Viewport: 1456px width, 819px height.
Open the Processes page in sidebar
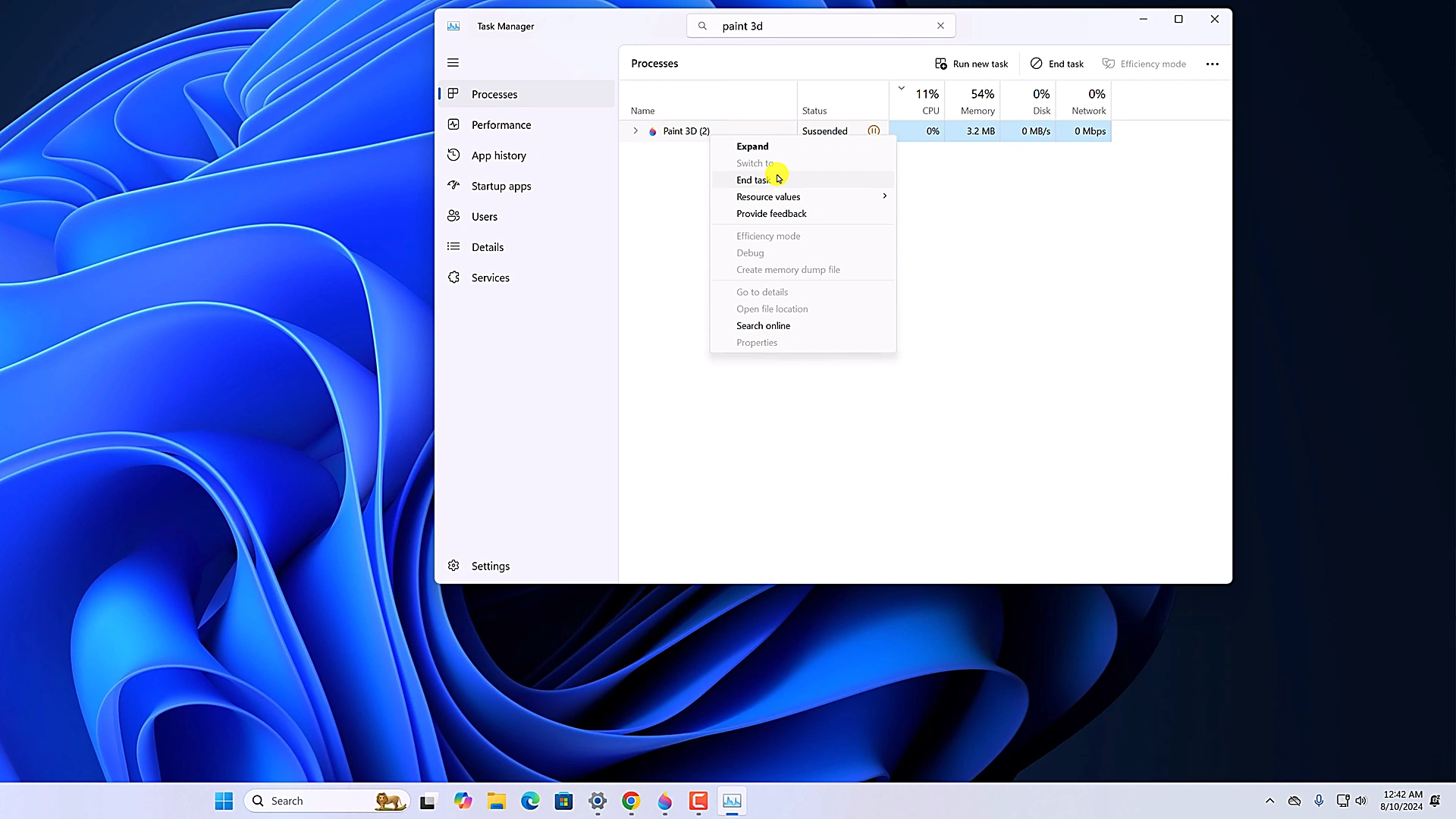pyautogui.click(x=526, y=94)
